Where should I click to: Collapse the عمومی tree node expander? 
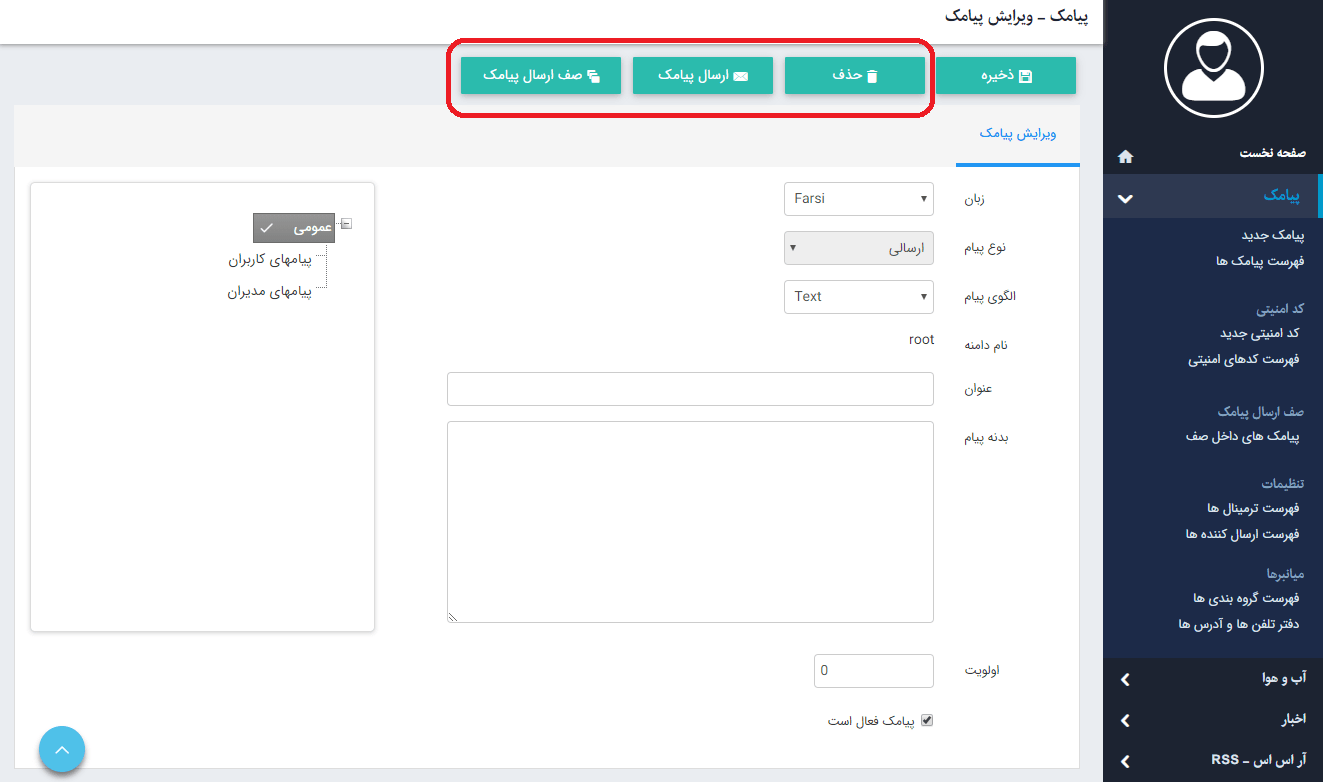[x=346, y=224]
